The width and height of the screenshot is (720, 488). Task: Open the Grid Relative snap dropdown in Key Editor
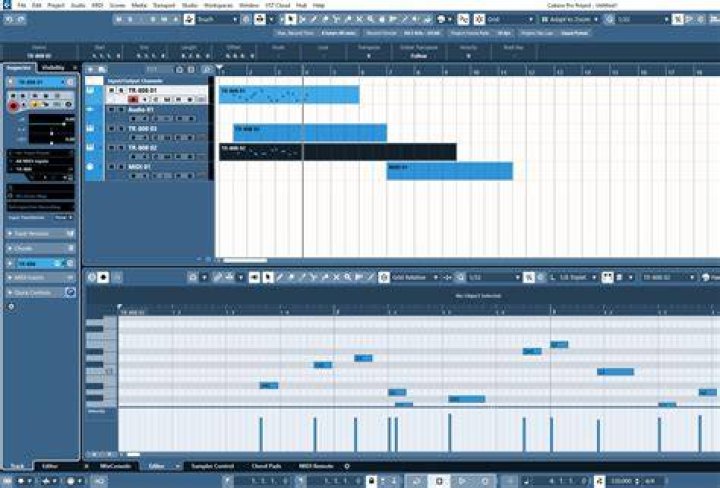(415, 277)
